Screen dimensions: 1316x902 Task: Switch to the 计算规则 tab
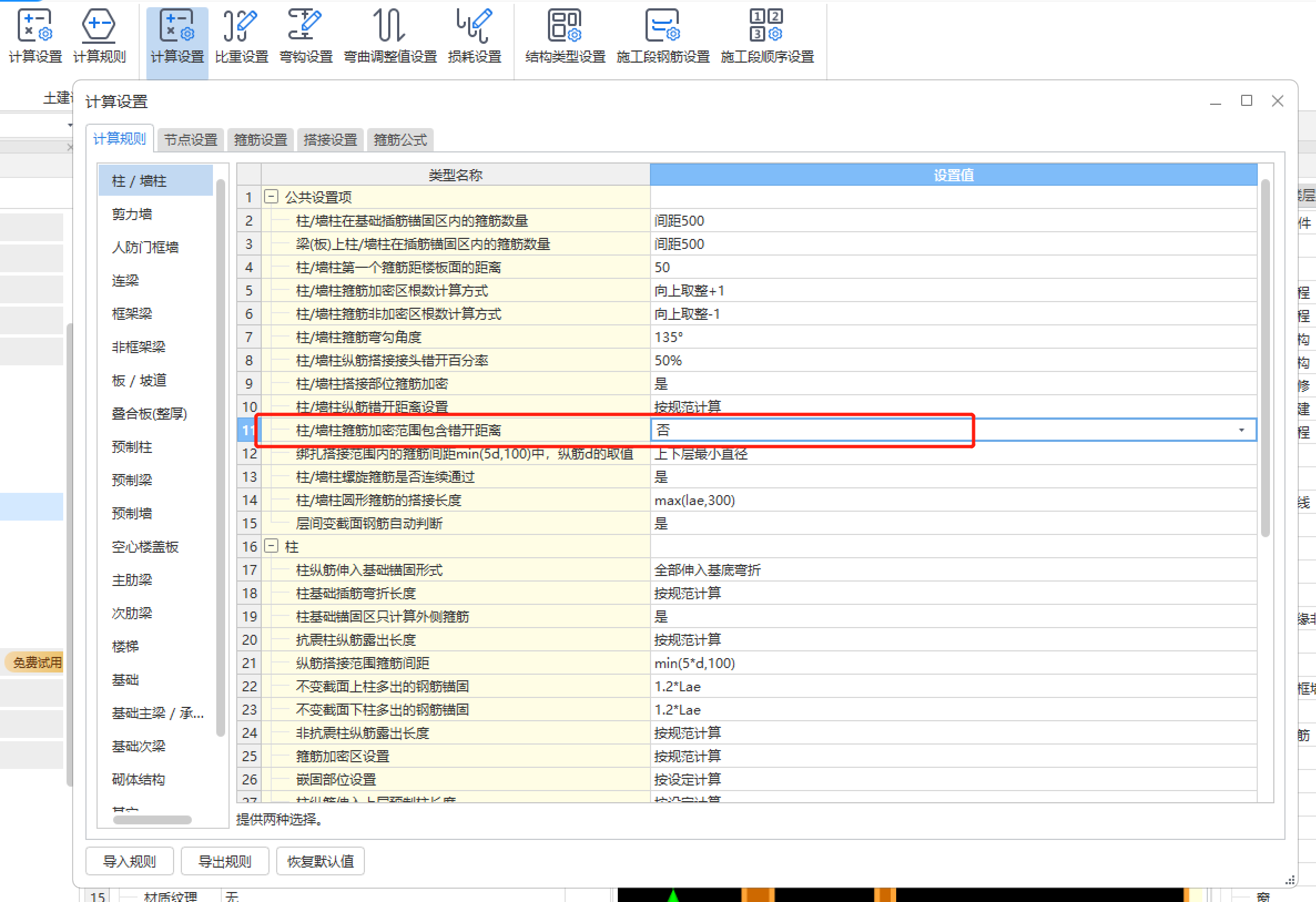pos(119,139)
